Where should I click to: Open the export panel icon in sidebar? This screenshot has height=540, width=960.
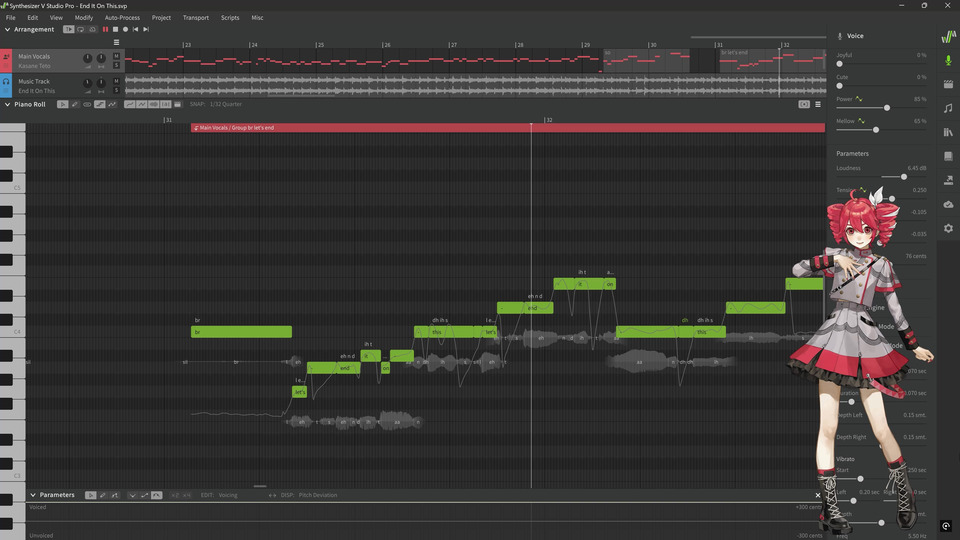coord(948,180)
